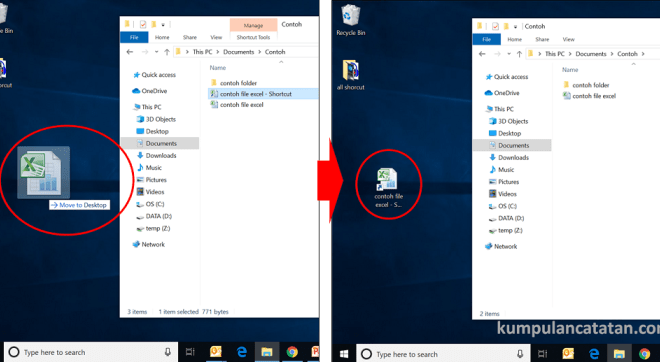
Task: Select Quick access in left window sidebar
Action: coord(154,75)
